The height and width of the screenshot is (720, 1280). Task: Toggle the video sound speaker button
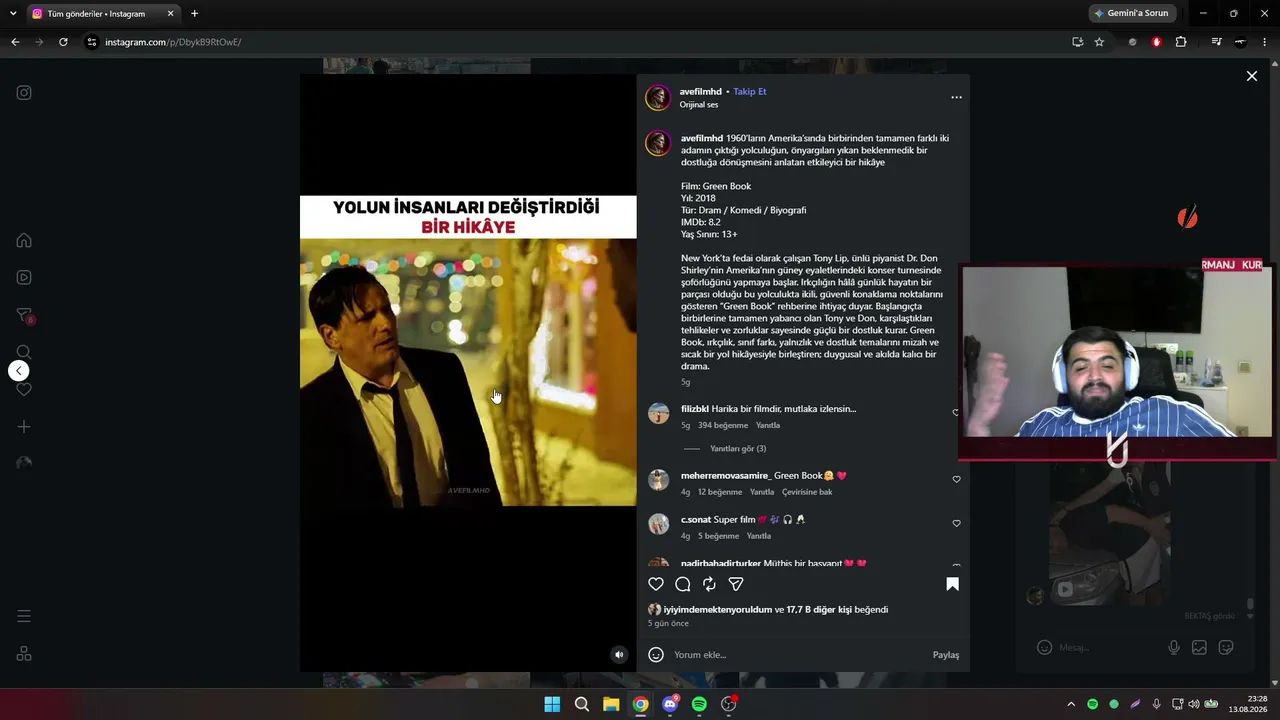click(619, 655)
